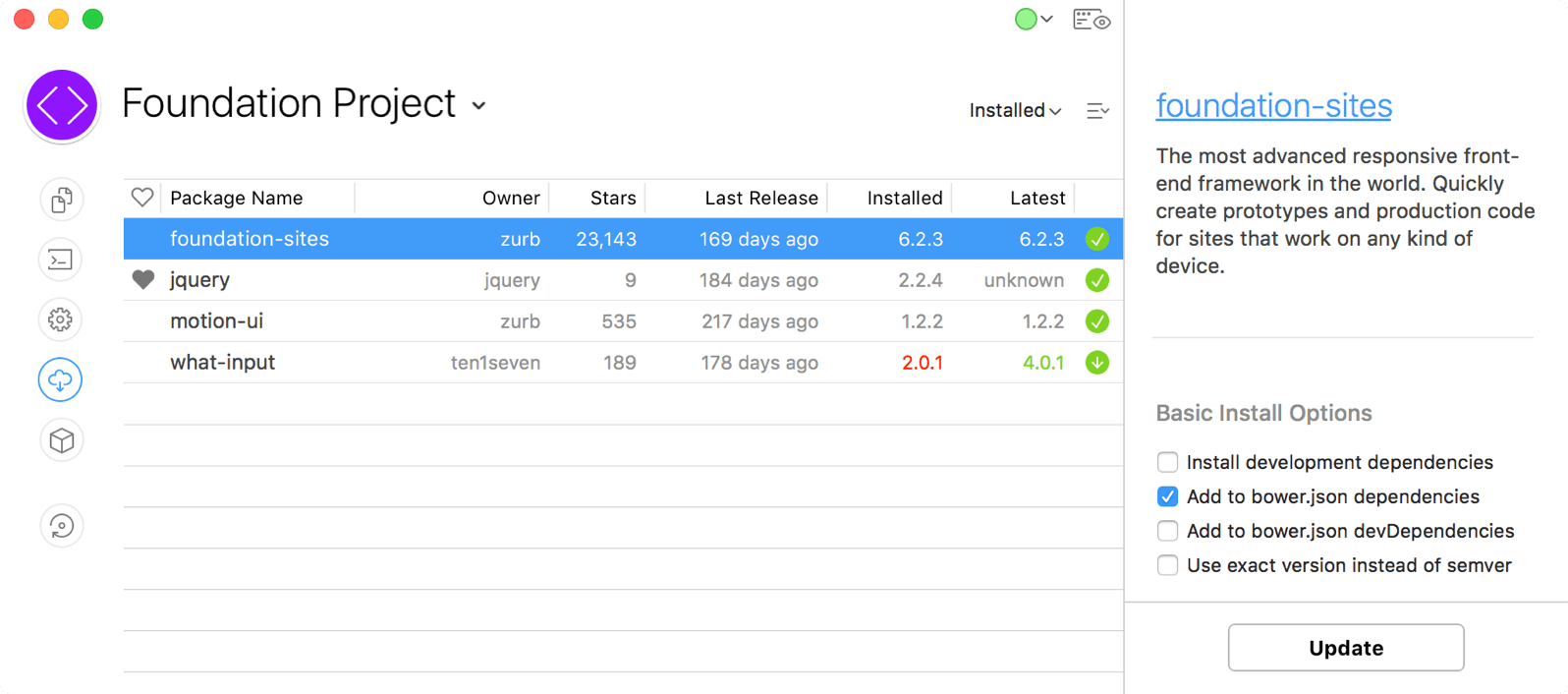The height and width of the screenshot is (694, 1568).
Task: Select the what-input package row
Action: [623, 363]
